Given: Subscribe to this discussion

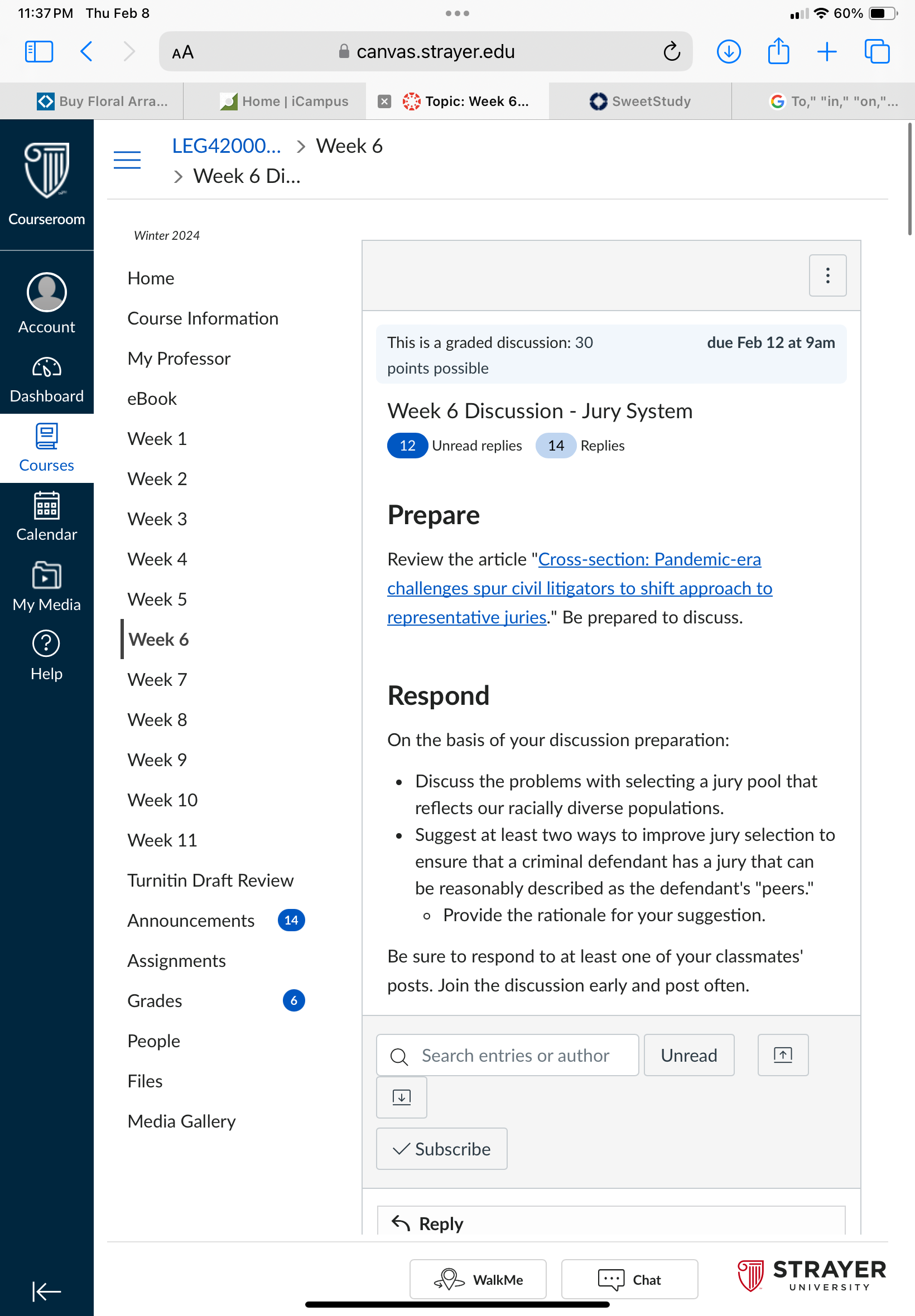Looking at the screenshot, I should coord(441,1149).
